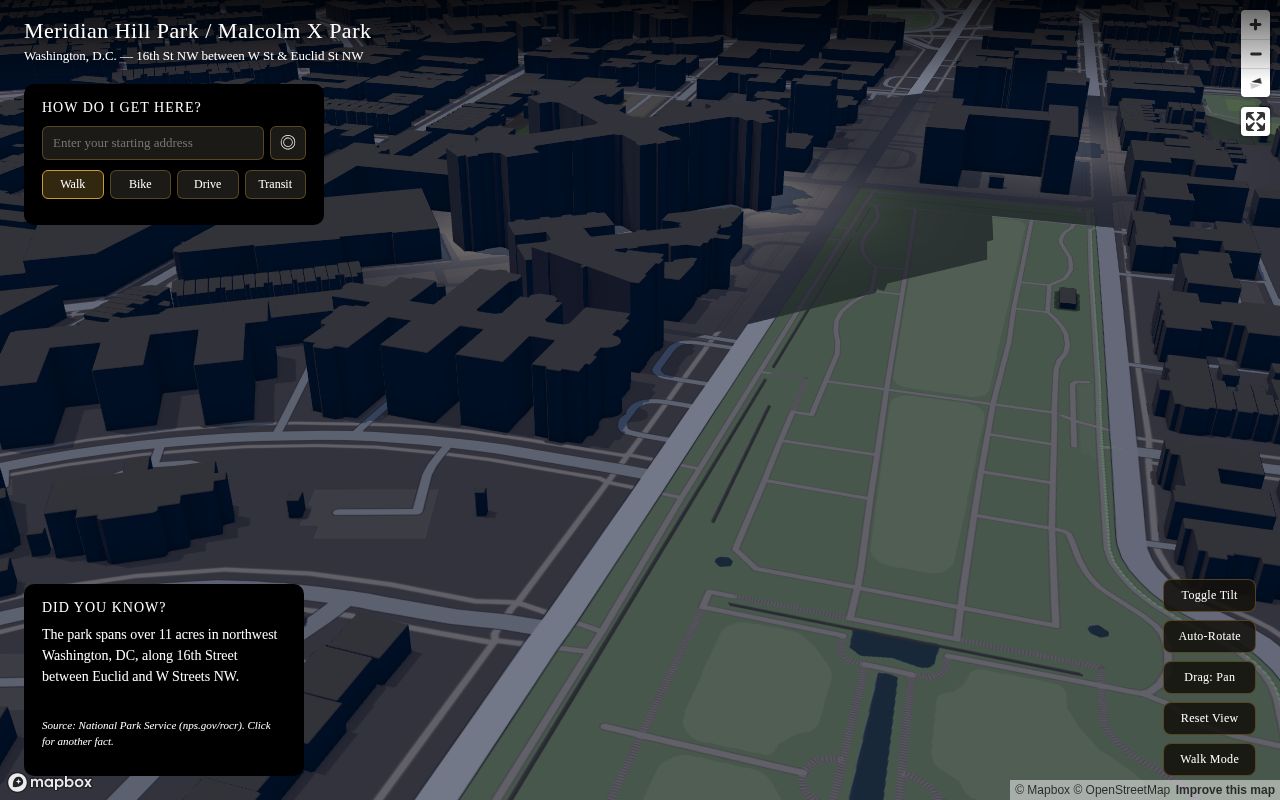Focus the starting address input field
This screenshot has width=1280, height=800.
[153, 143]
